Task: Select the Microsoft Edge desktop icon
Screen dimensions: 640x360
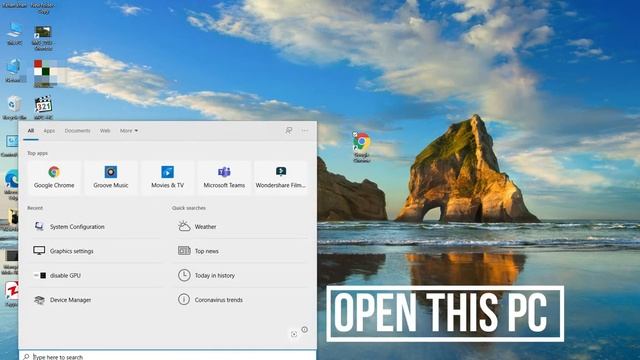Action: click(x=11, y=184)
